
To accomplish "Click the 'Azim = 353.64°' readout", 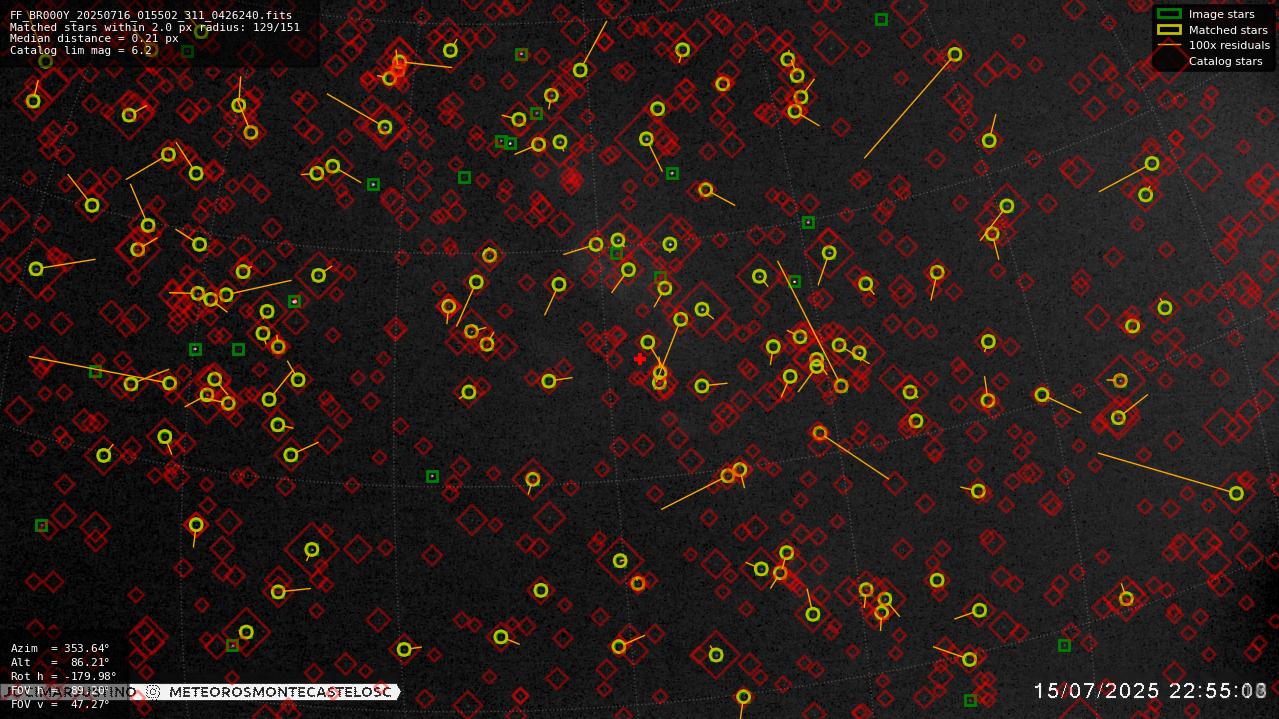I will [60, 648].
